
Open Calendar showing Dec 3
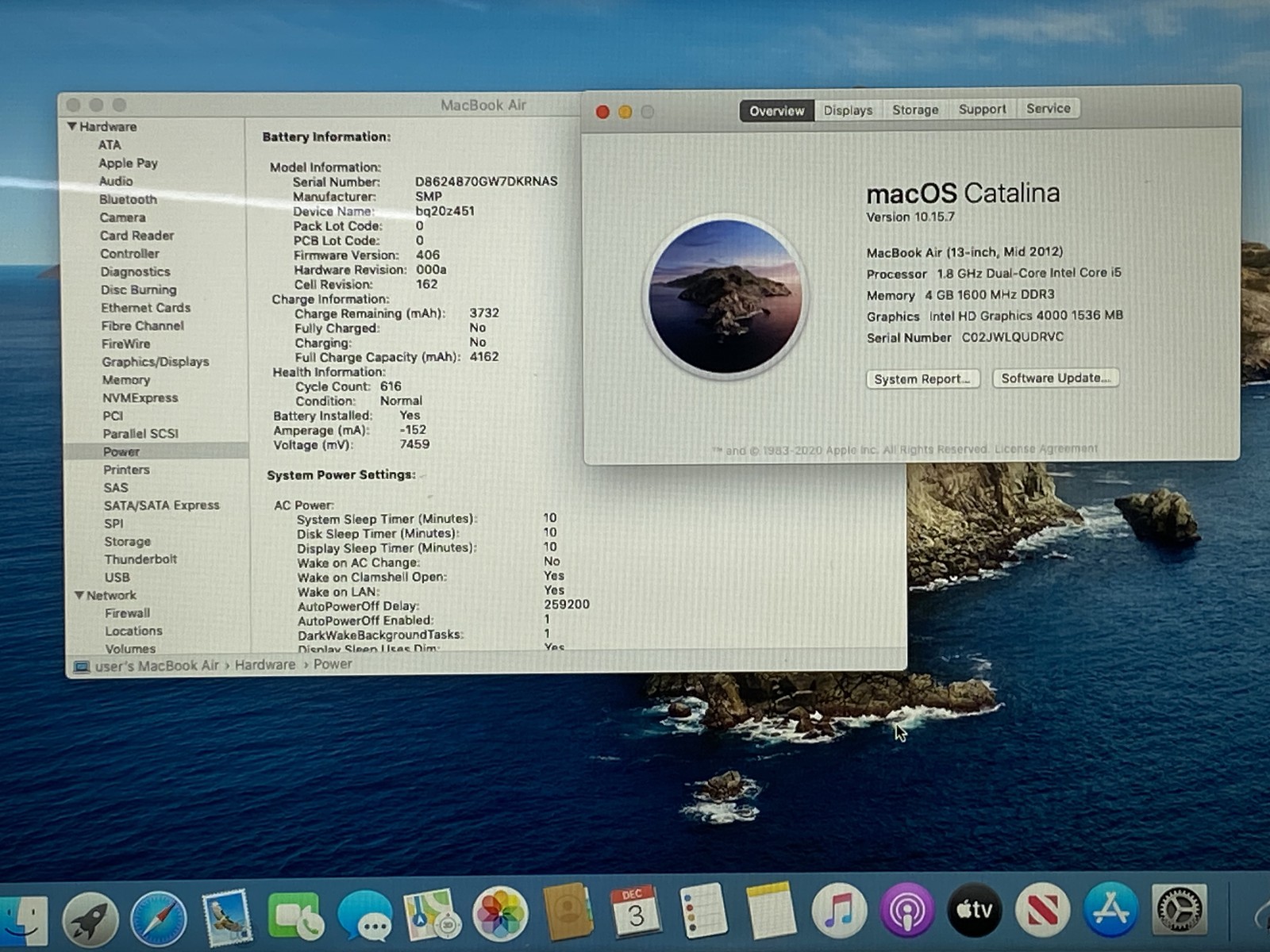[635, 912]
